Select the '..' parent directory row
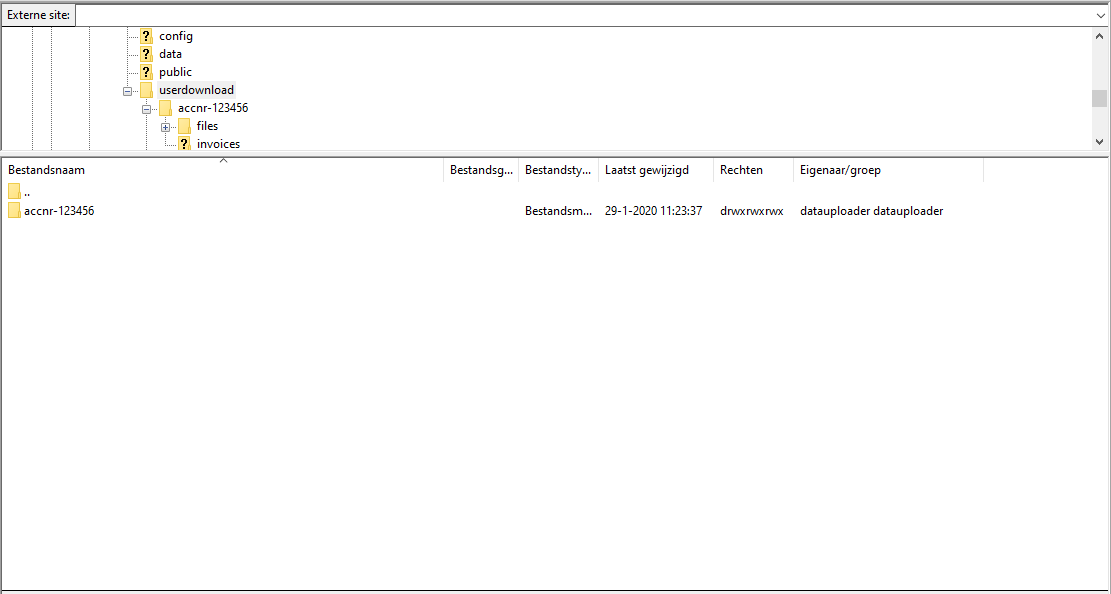 pos(493,191)
